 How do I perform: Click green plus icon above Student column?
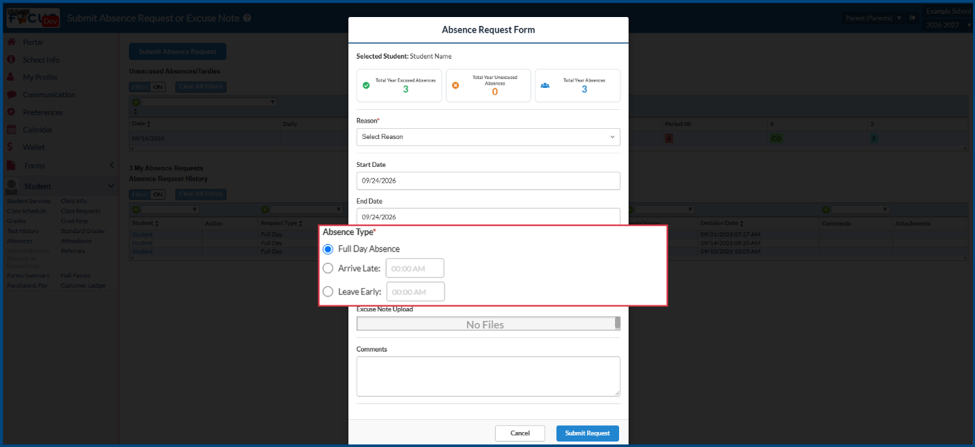(136, 210)
